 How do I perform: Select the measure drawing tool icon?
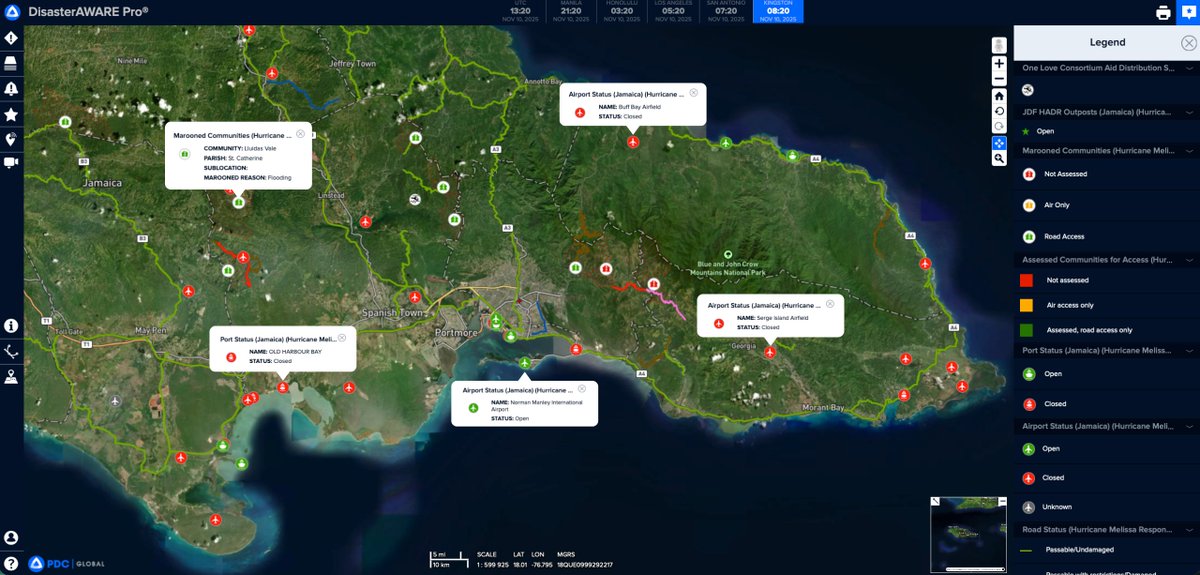[x=11, y=351]
